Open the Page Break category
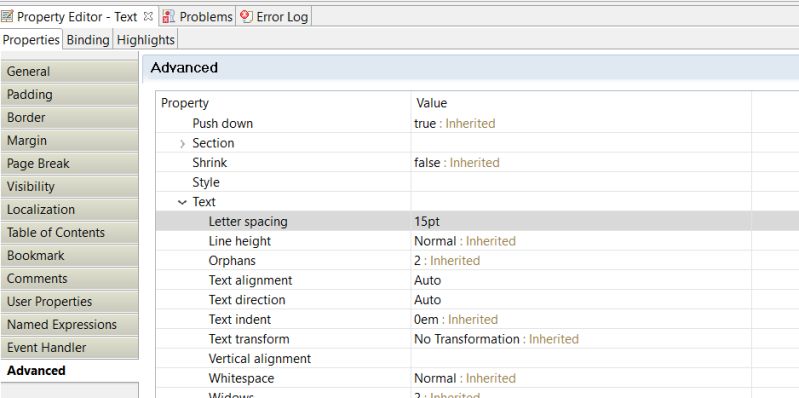 (69, 164)
